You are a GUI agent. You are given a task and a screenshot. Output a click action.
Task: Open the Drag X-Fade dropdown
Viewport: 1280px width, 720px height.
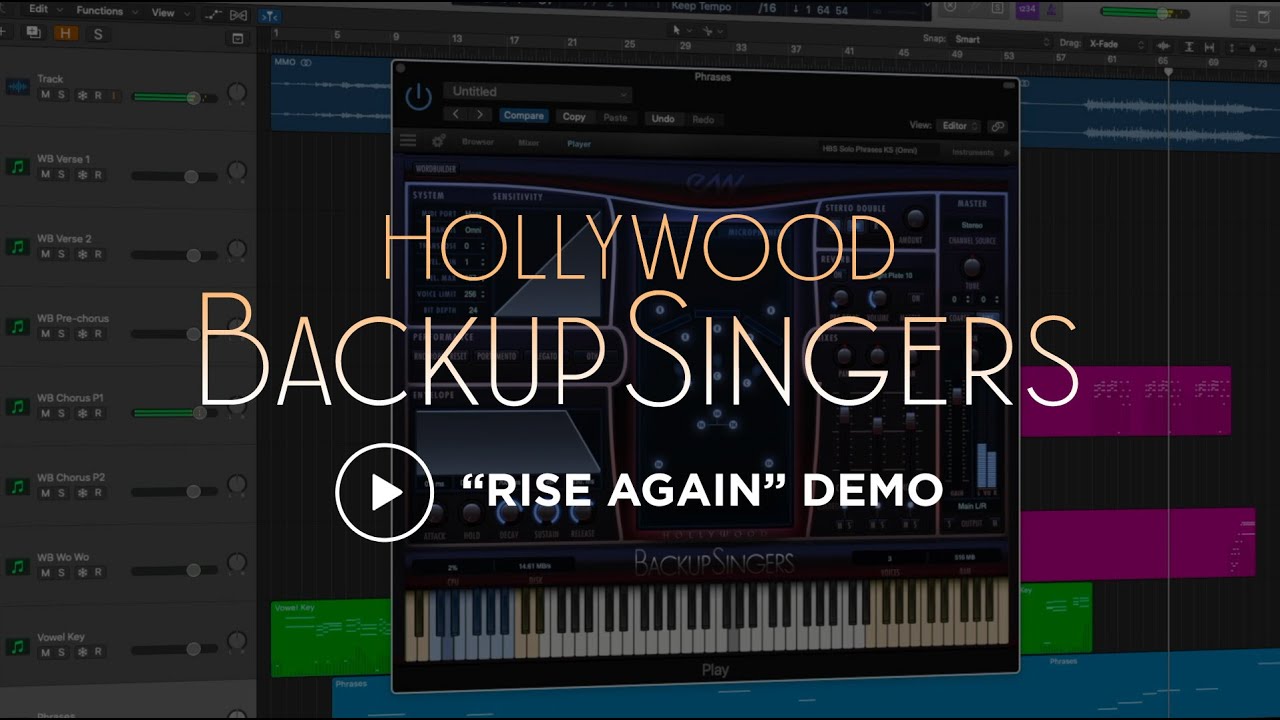pos(1118,44)
